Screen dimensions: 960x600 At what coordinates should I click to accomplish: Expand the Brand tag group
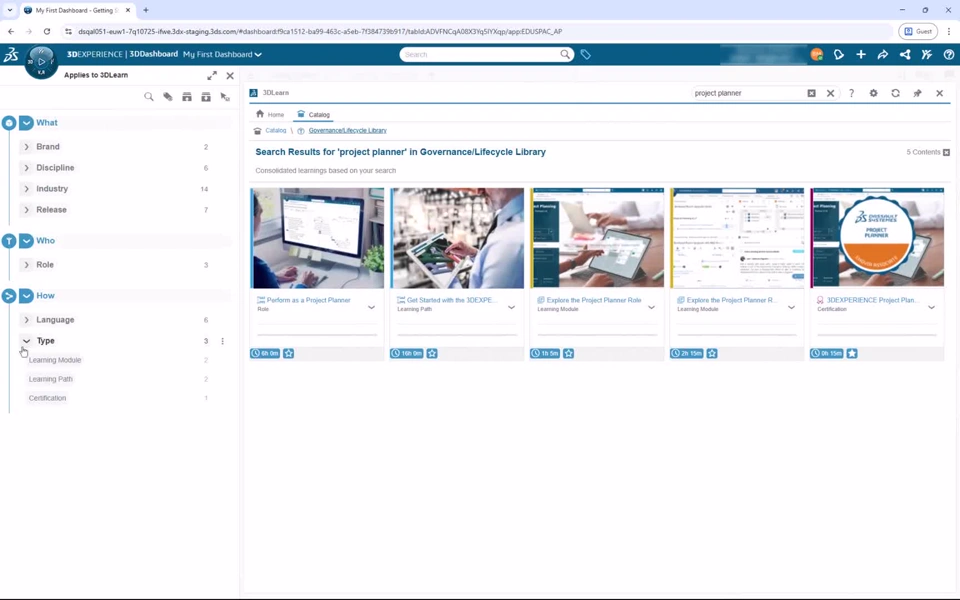coord(26,147)
